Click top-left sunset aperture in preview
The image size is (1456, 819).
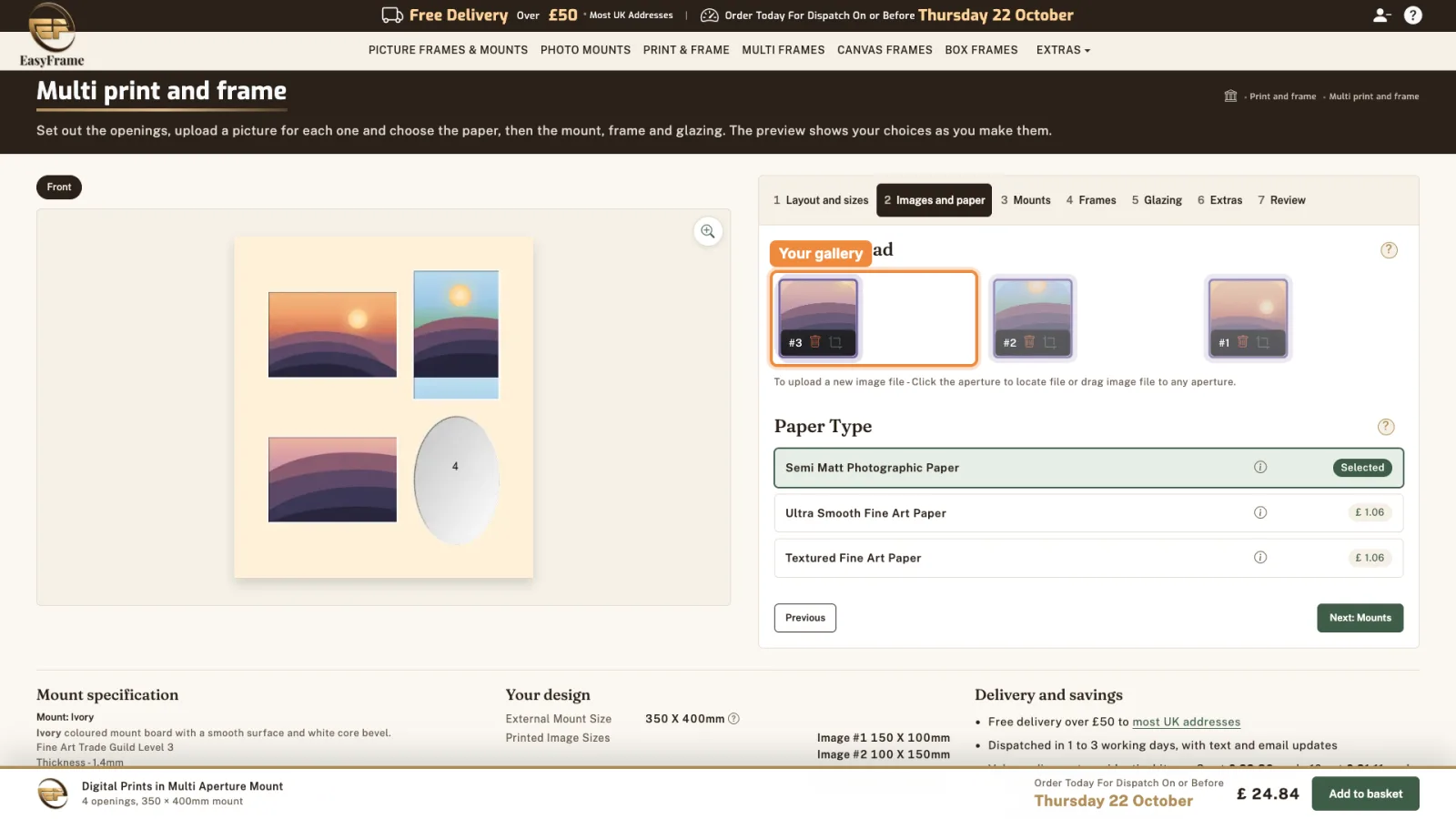coord(332,334)
